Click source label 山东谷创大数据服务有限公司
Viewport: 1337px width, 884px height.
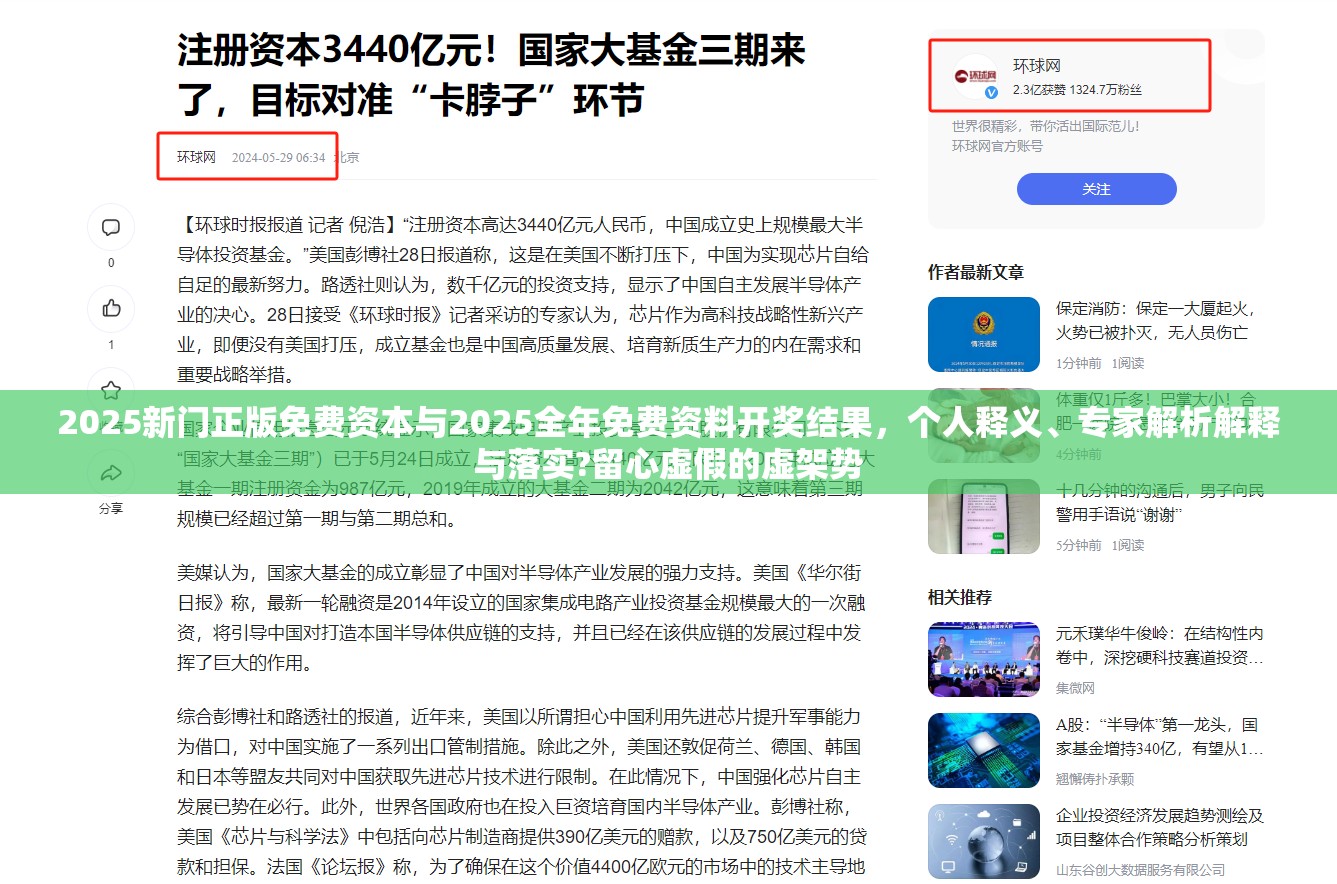point(1141,870)
